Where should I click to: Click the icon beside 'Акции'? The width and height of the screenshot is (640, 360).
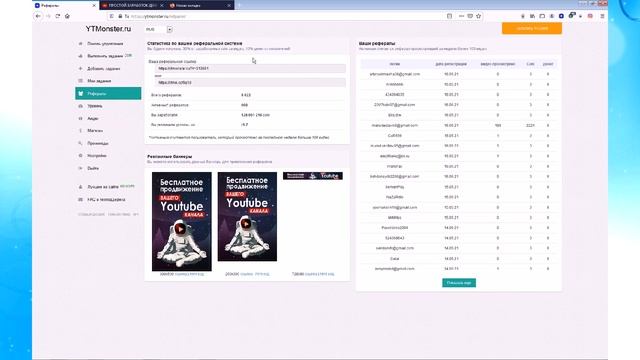[80, 118]
